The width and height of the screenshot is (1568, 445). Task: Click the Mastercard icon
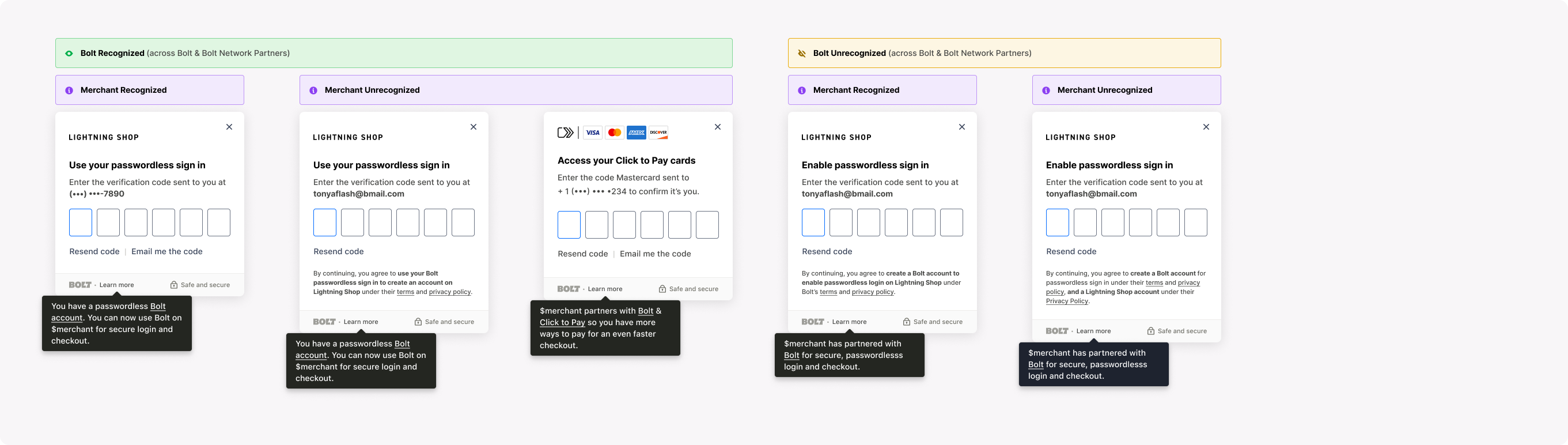click(x=614, y=132)
